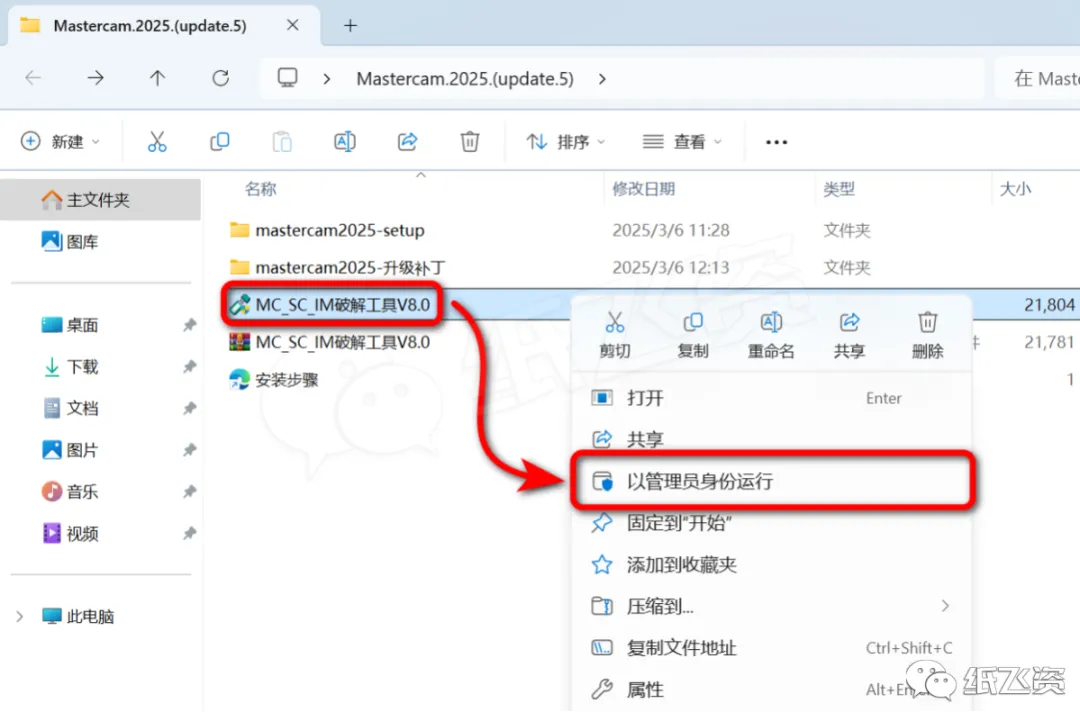1080x712 pixels.
Task: Click 复制 in the context menu
Action: coord(692,335)
